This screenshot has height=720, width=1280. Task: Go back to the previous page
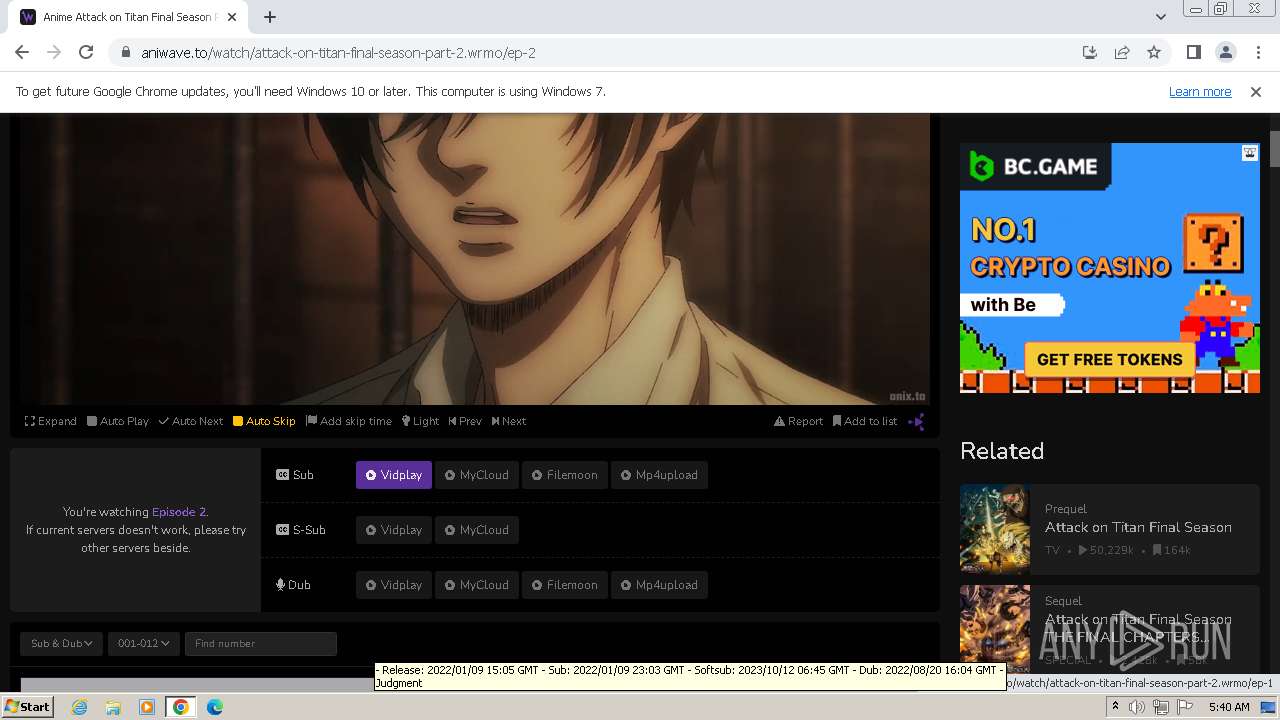pos(22,52)
